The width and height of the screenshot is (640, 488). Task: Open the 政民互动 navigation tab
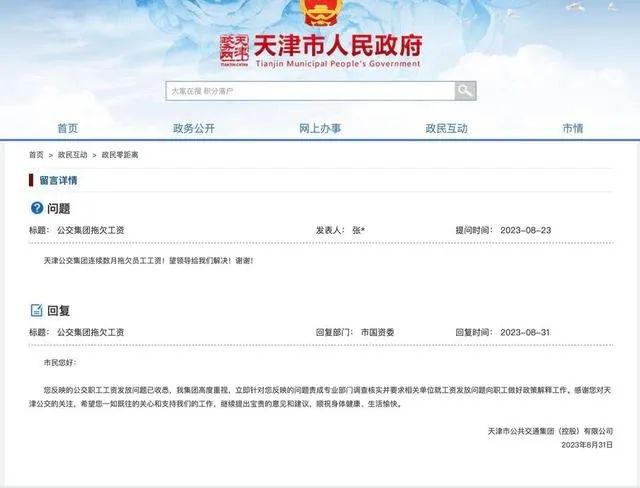click(446, 129)
